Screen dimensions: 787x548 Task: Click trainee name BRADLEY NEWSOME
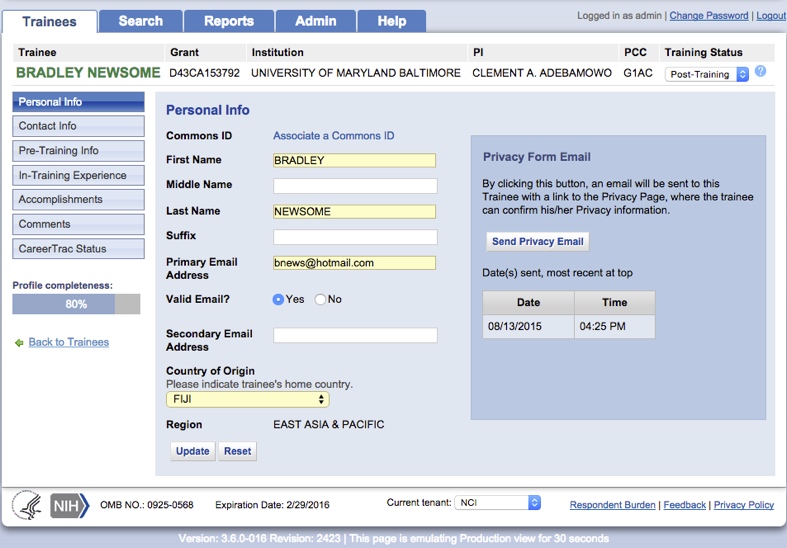(88, 73)
